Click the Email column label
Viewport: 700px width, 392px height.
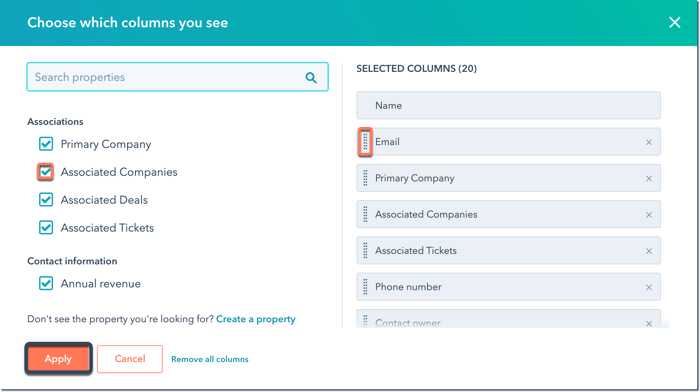point(387,142)
